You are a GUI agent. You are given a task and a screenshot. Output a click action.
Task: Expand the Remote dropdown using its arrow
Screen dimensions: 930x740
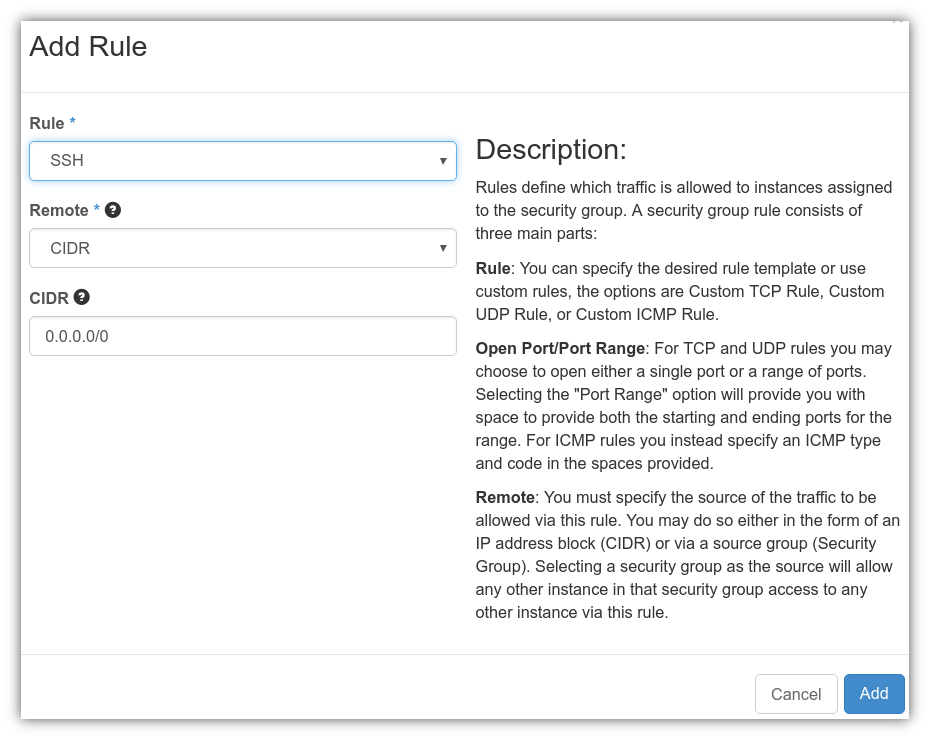click(x=443, y=248)
